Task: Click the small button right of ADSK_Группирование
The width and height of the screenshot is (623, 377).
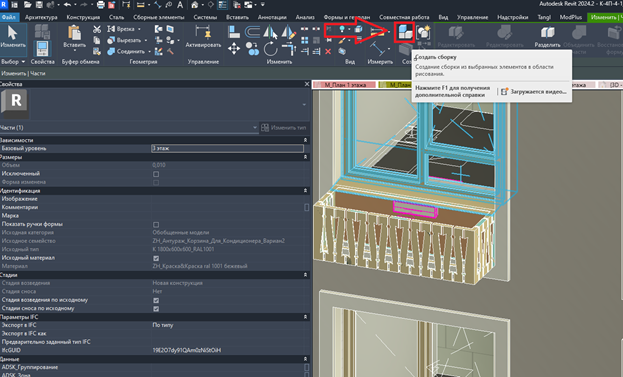Action: (x=306, y=367)
